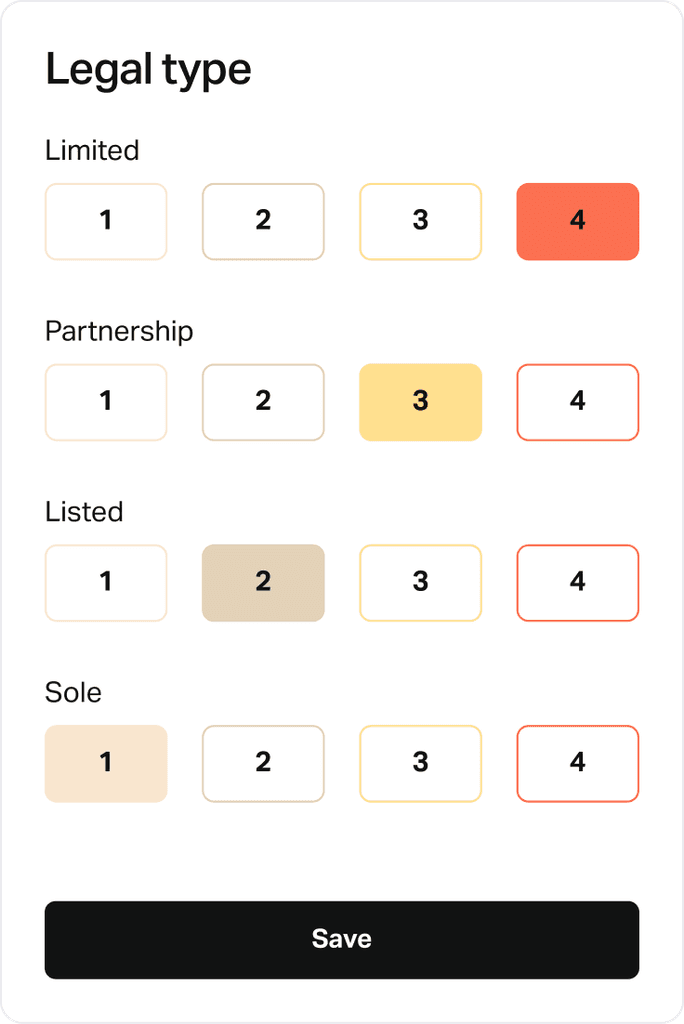Click the Partnership section label

(x=119, y=332)
